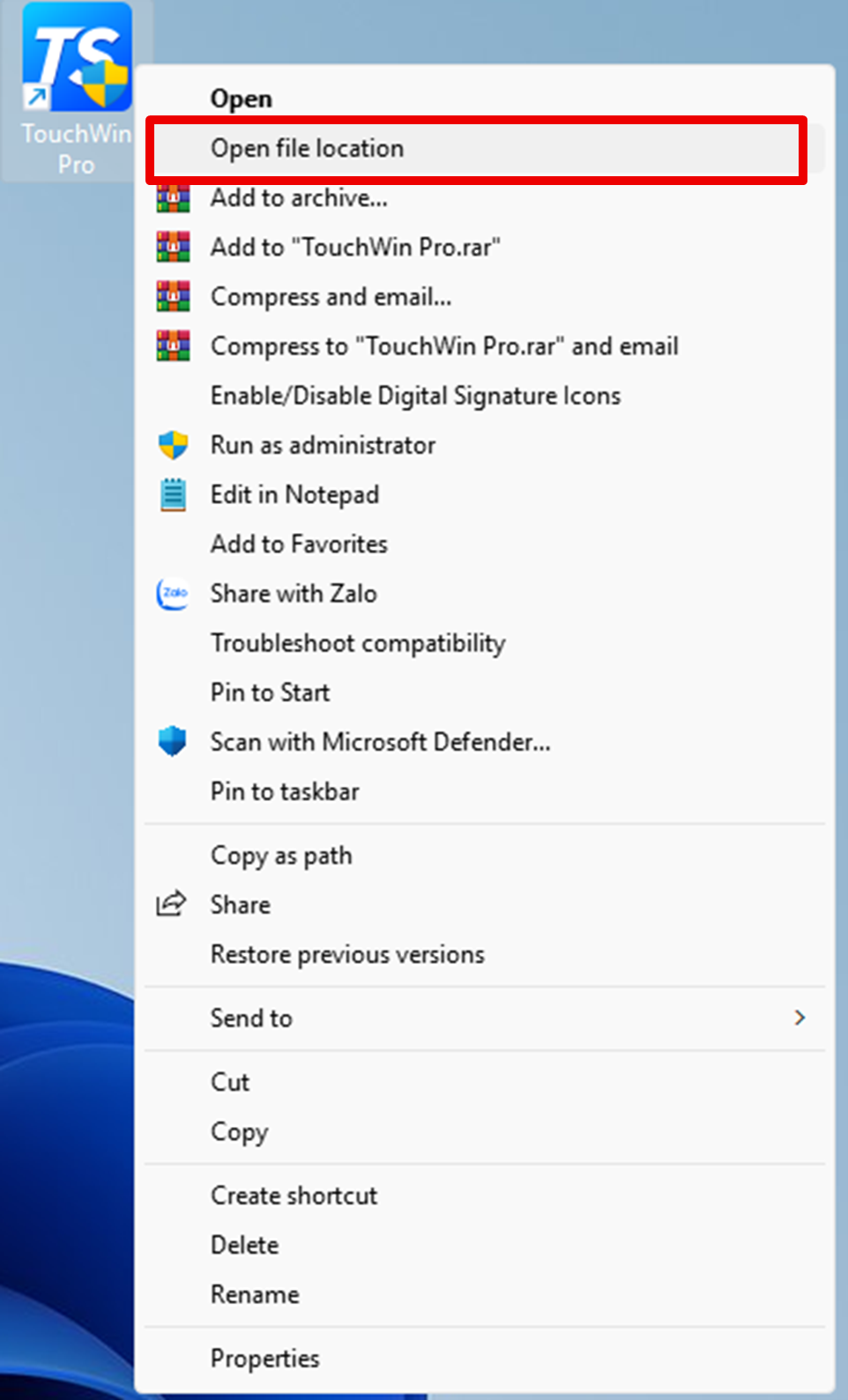Click the Zalo icon in the context menu
The width and height of the screenshot is (848, 1400).
pos(173,593)
